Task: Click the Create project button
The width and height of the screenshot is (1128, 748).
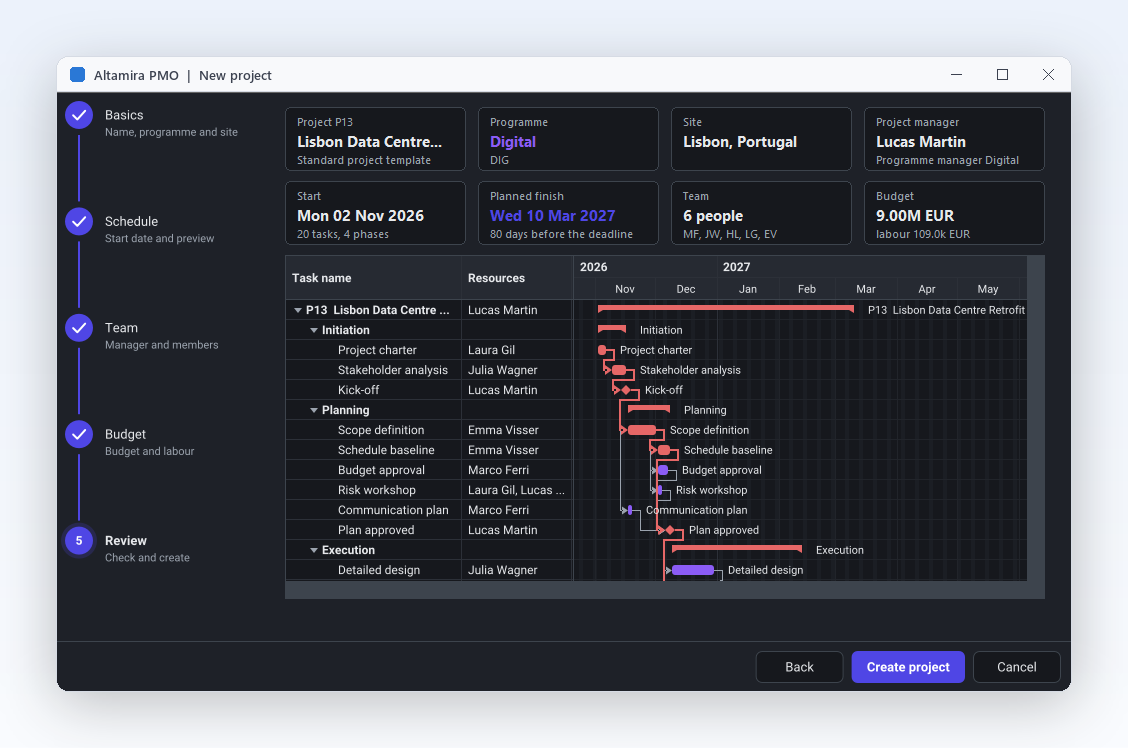Action: [908, 667]
